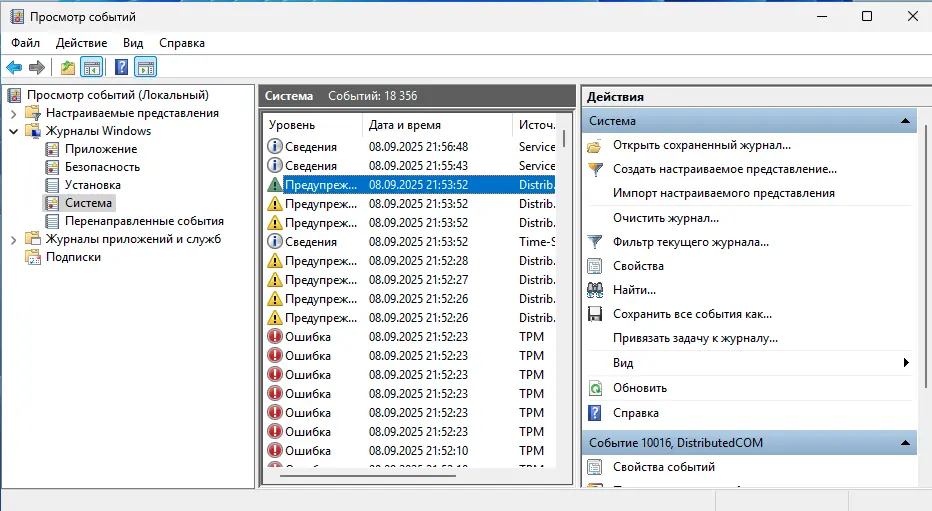This screenshot has width=932, height=511.
Task: Click the floppy disk icon for Сохранить все события как
Action: click(x=595, y=314)
